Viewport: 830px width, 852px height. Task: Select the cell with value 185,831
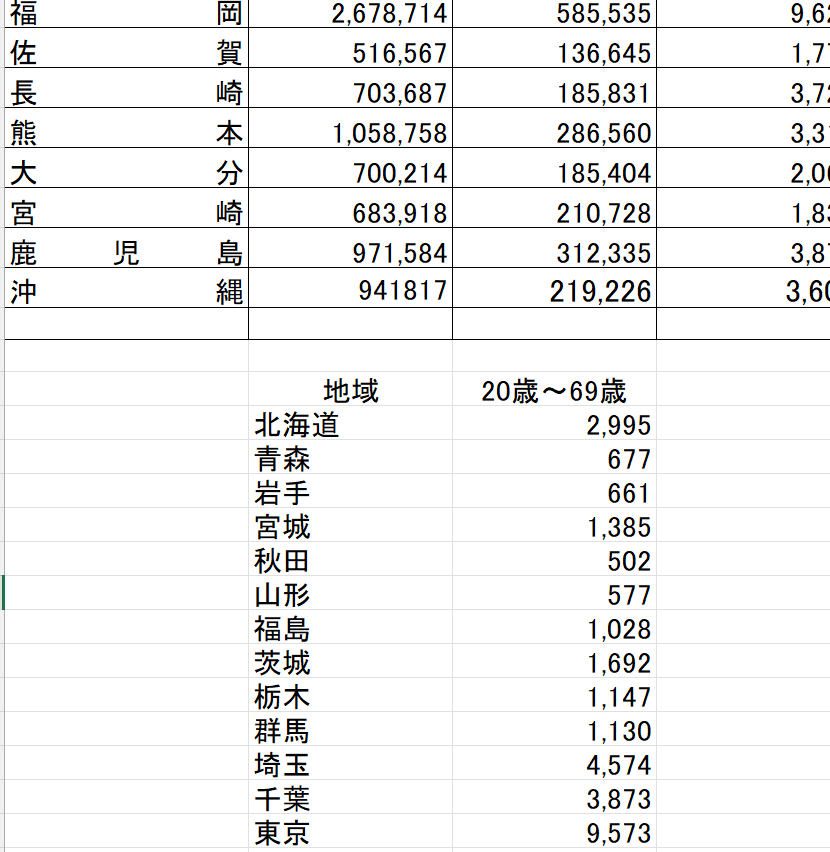[x=555, y=93]
